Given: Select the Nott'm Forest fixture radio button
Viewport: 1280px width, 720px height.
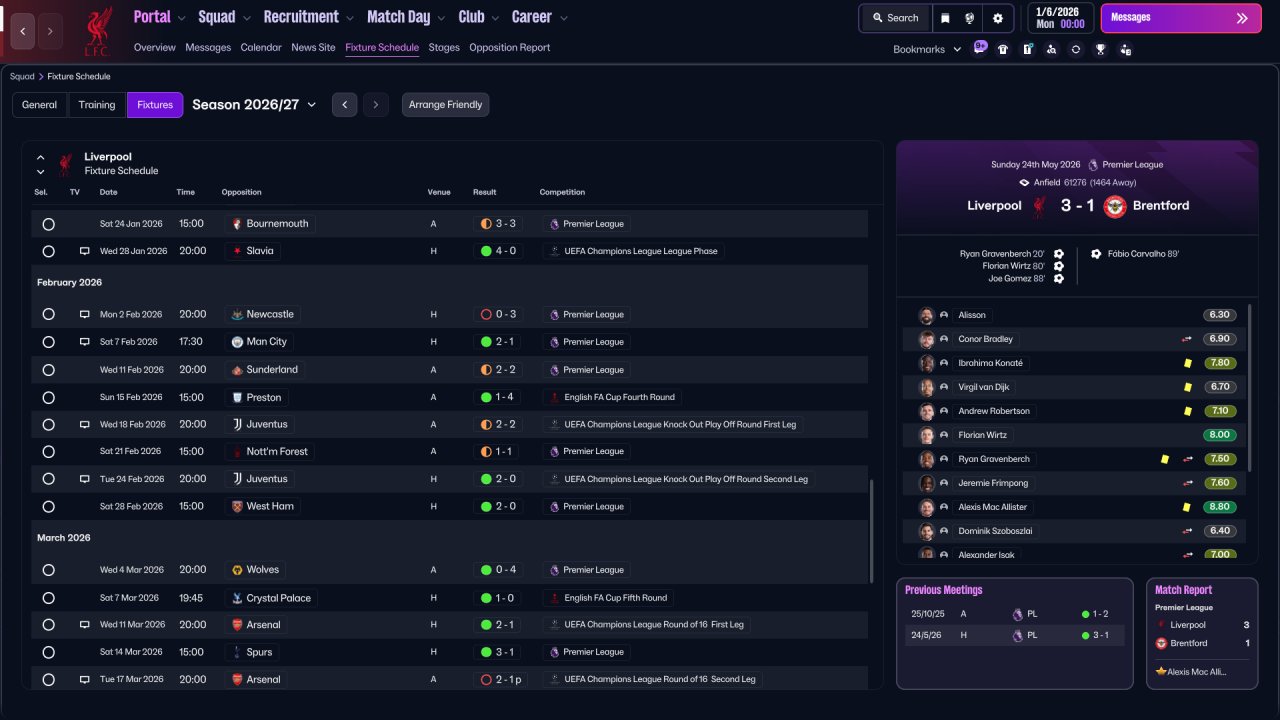Looking at the screenshot, I should coord(48,452).
